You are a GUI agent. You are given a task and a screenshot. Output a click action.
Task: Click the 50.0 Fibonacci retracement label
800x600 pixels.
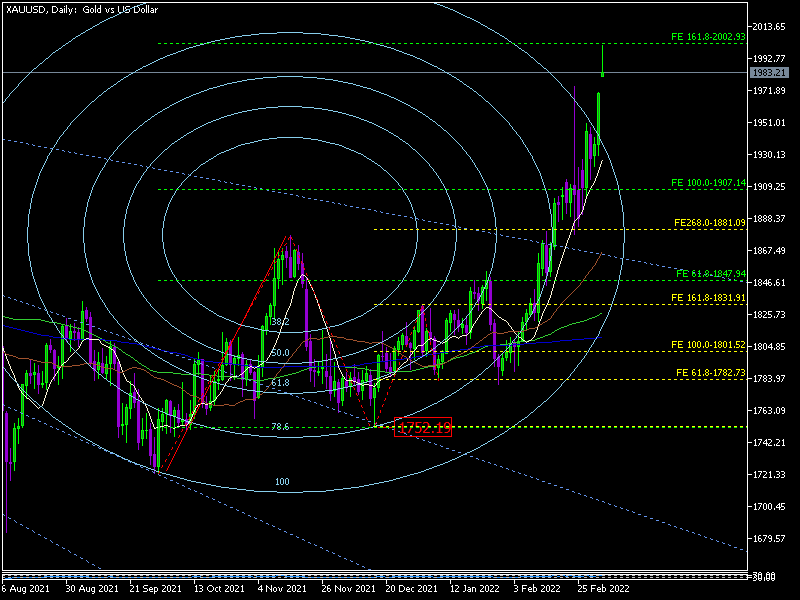click(x=280, y=353)
